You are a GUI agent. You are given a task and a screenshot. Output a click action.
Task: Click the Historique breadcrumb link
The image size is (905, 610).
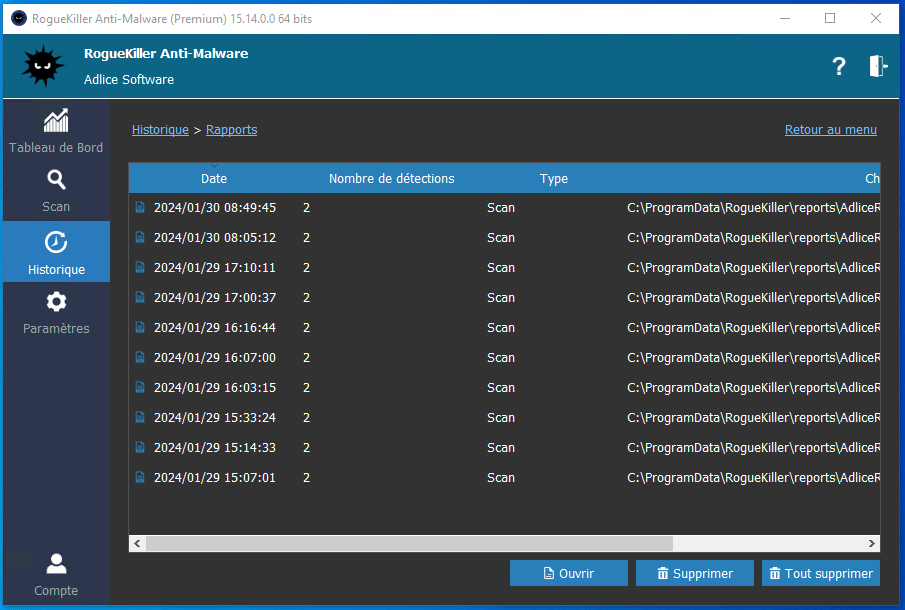coord(160,130)
